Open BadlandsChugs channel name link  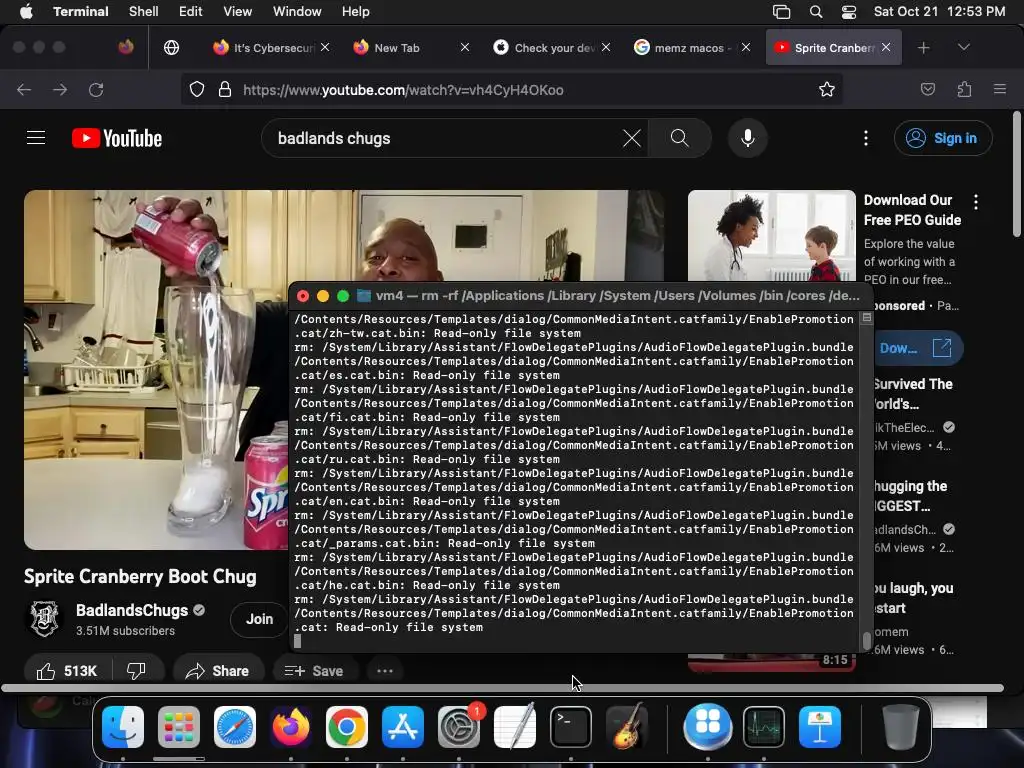pyautogui.click(x=132, y=610)
